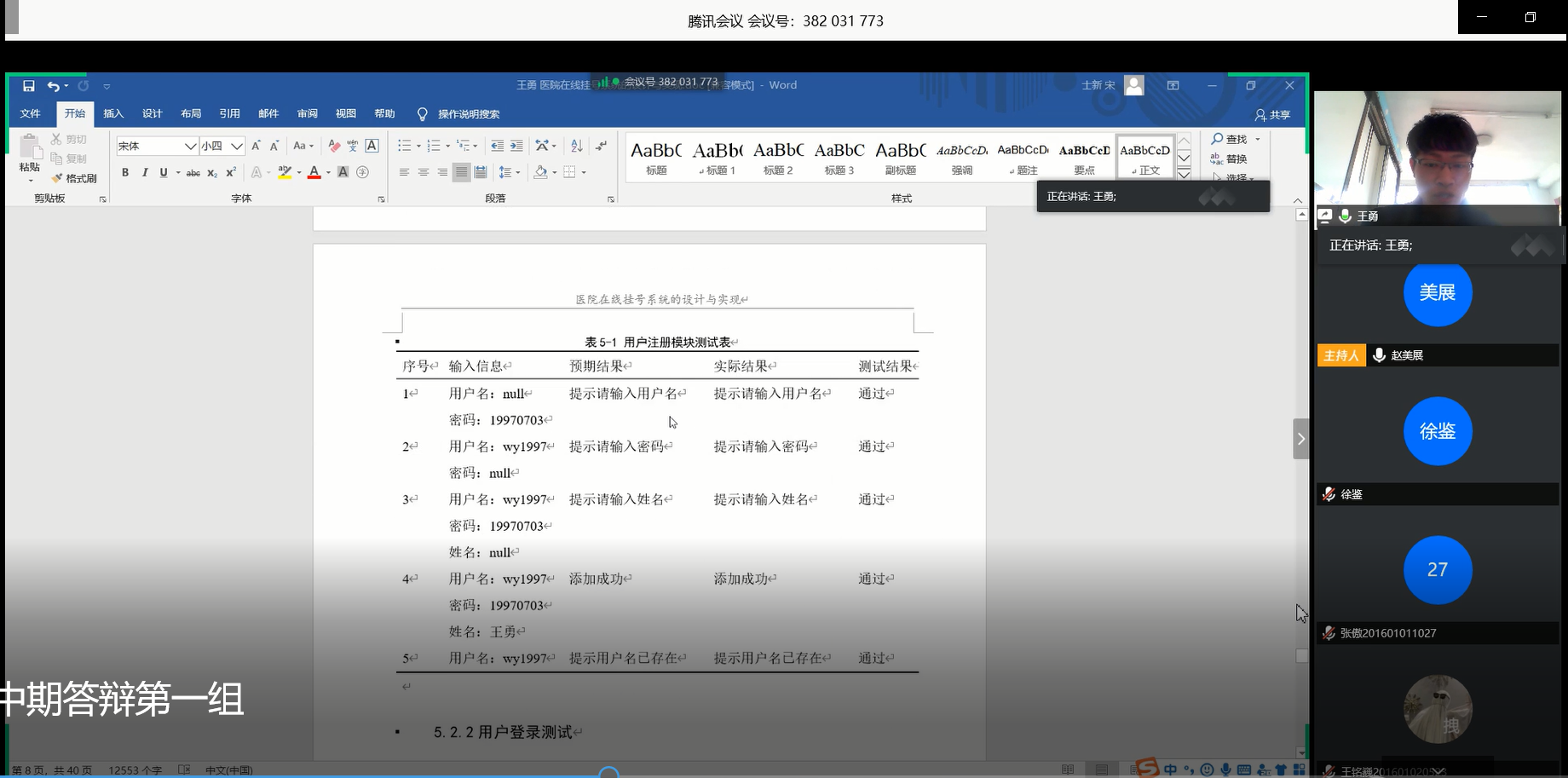Click the Sort (A-Z) icon
This screenshot has height=778, width=1568.
coord(576,146)
